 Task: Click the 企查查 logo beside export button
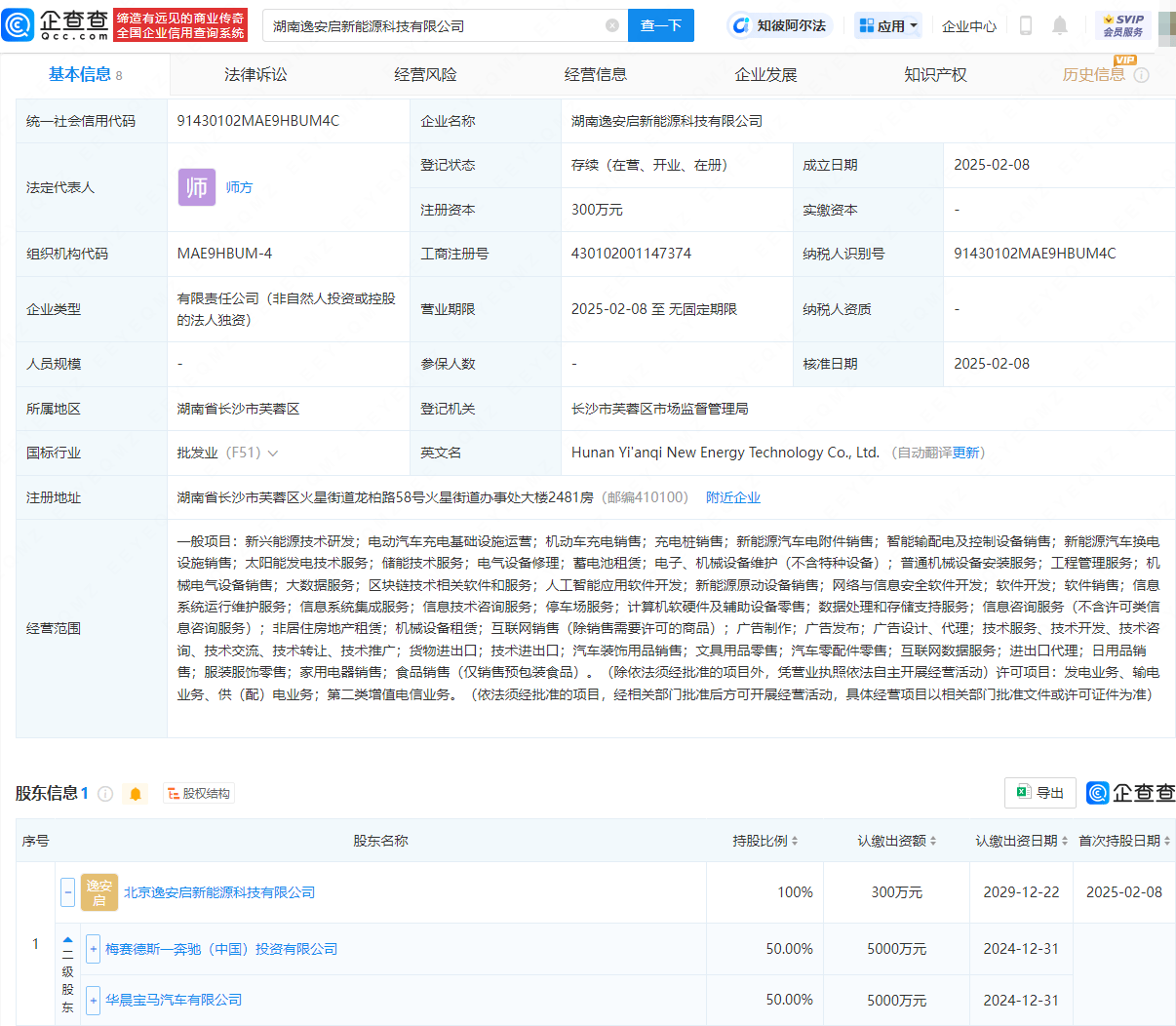pyautogui.click(x=1131, y=793)
